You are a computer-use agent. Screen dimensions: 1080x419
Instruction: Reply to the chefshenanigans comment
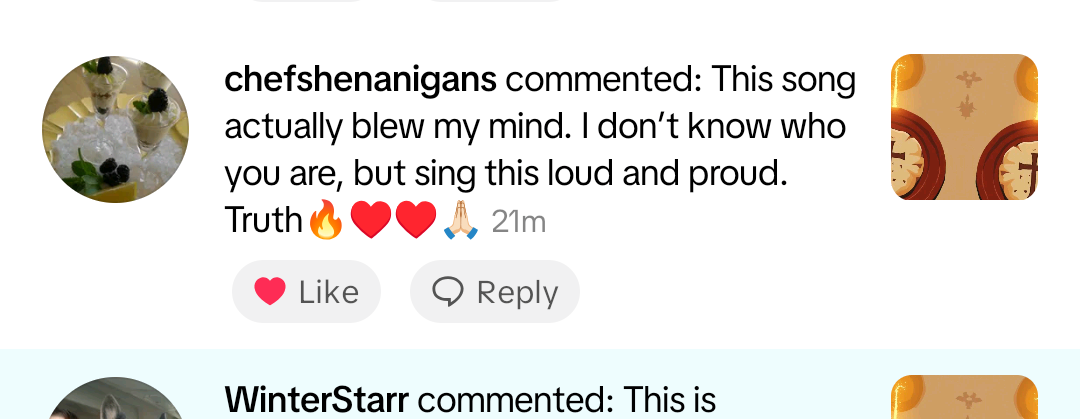[x=495, y=291]
